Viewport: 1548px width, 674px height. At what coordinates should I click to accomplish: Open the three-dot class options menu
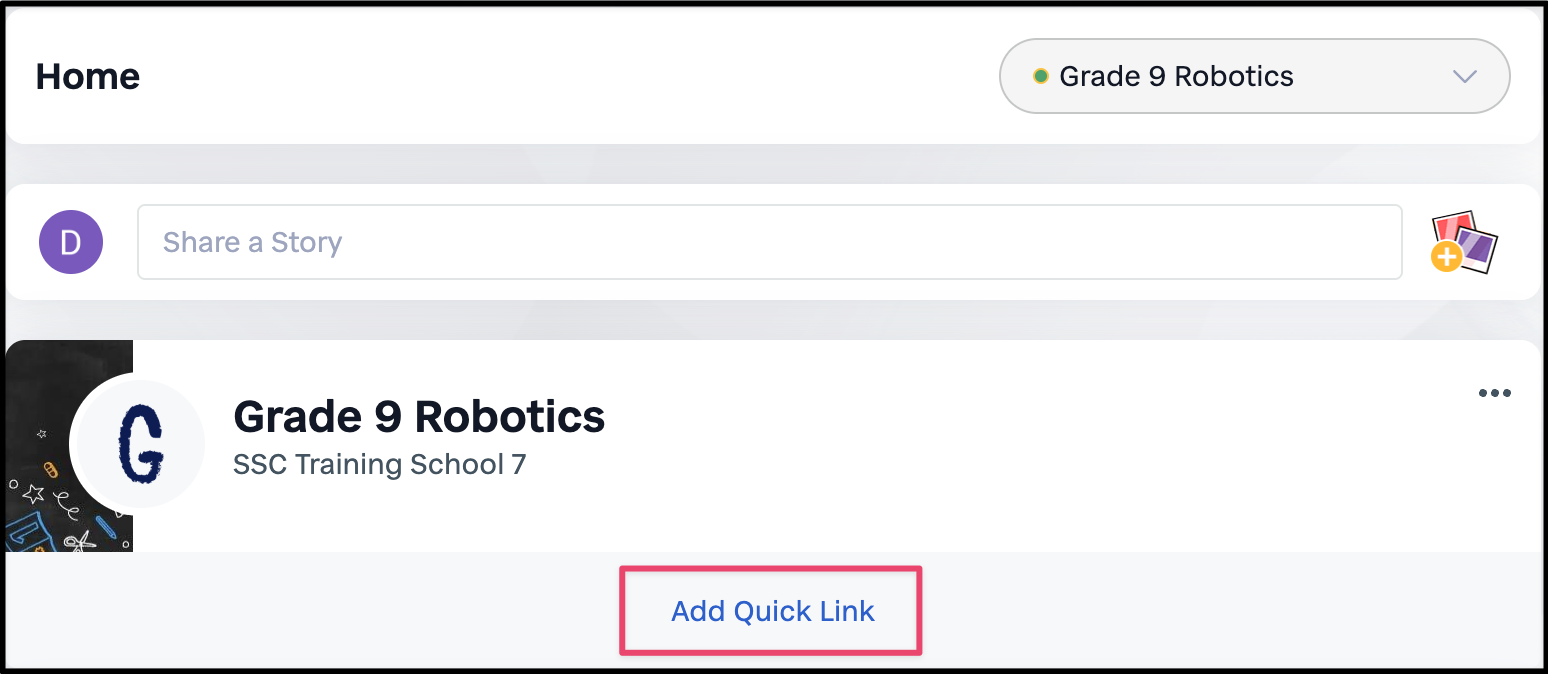(x=1494, y=393)
